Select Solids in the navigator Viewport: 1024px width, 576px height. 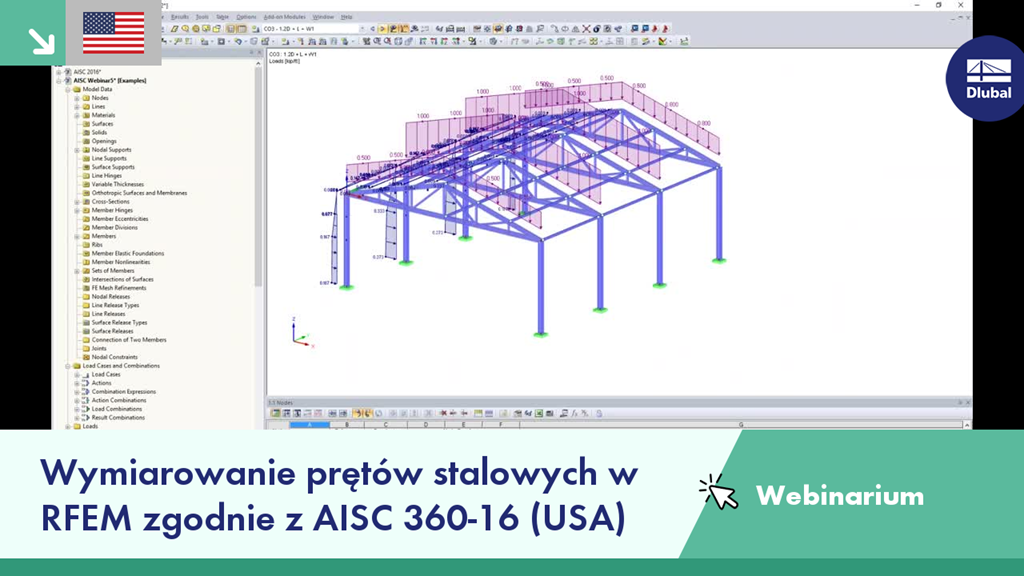pos(99,133)
